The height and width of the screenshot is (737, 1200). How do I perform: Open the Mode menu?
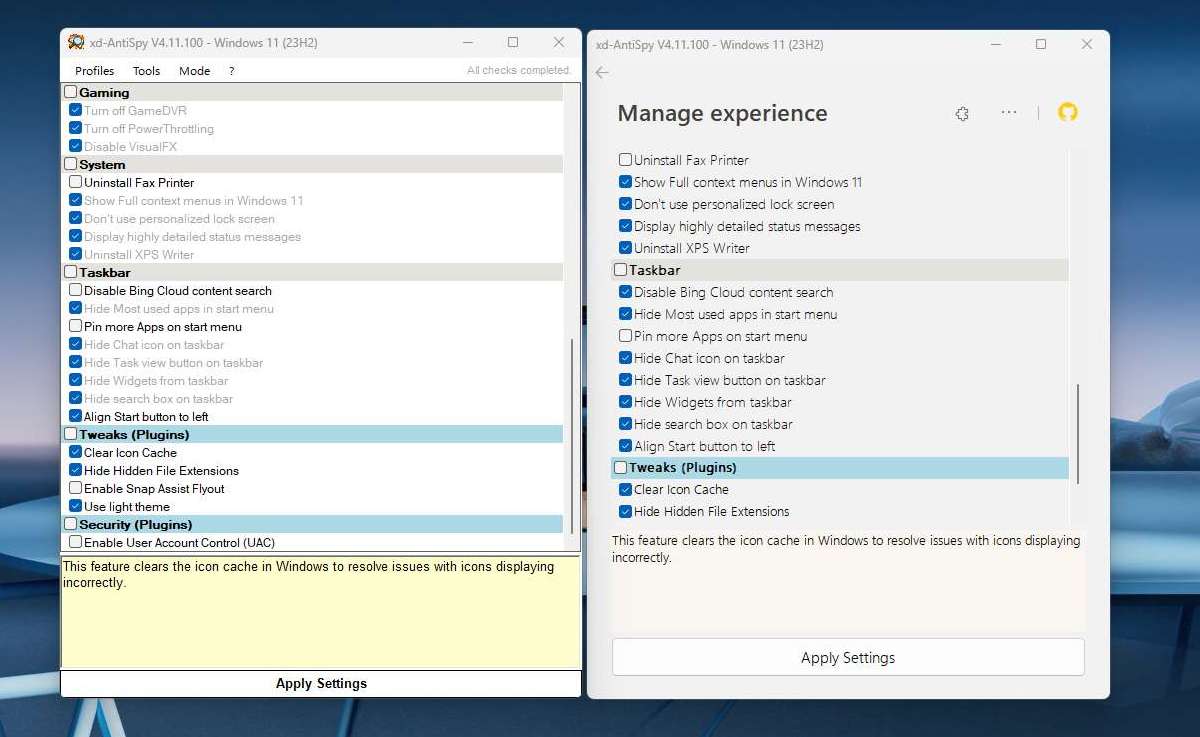(x=195, y=71)
